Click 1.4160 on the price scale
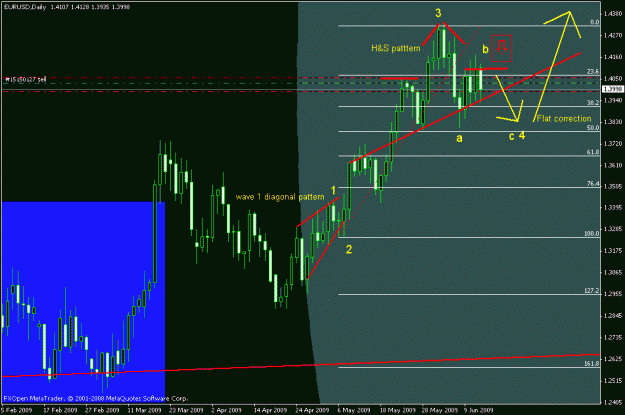This screenshot has height=415, width=625. (x=613, y=57)
